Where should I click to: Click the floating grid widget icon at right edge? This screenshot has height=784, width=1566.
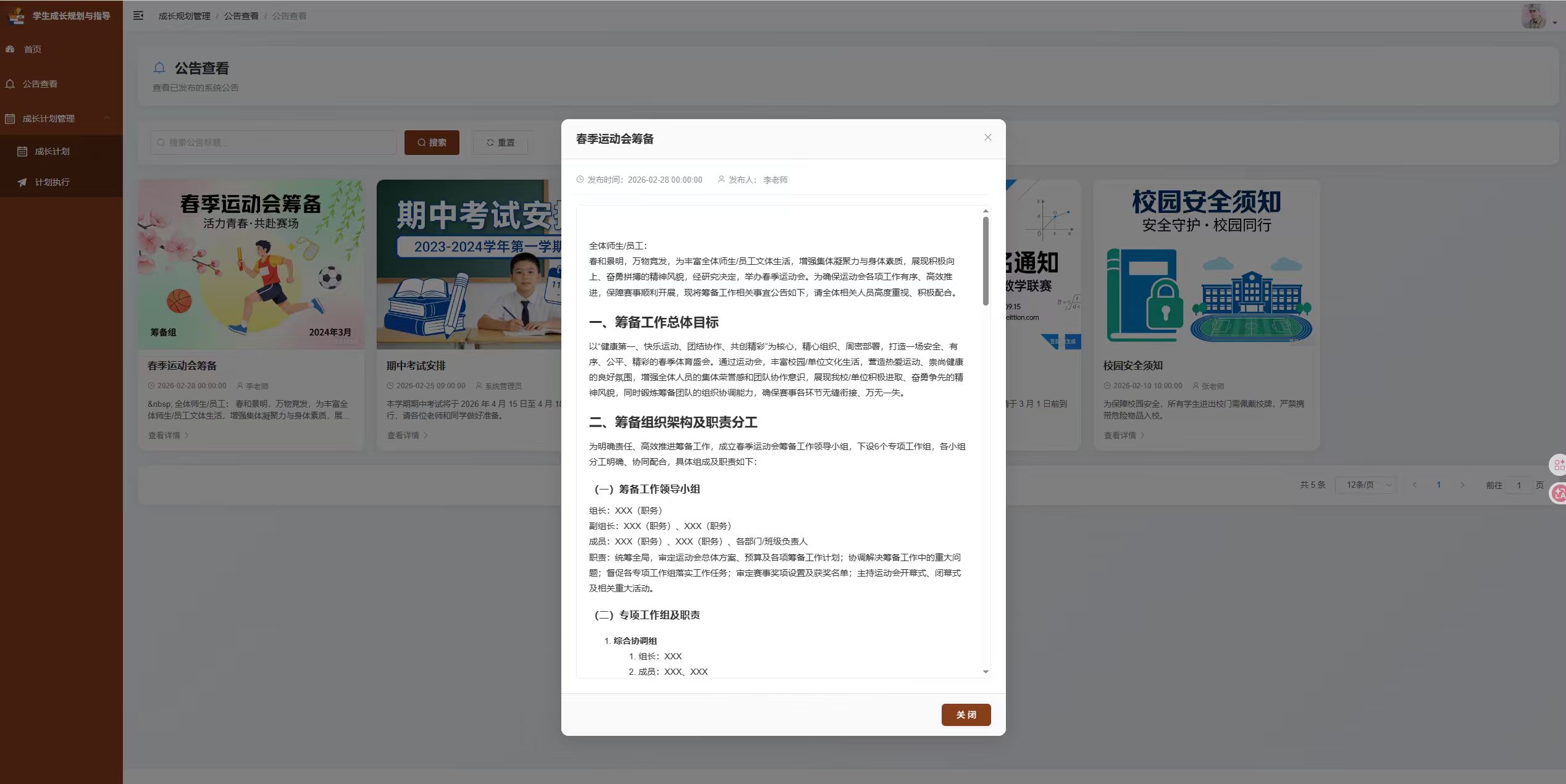pos(1559,465)
